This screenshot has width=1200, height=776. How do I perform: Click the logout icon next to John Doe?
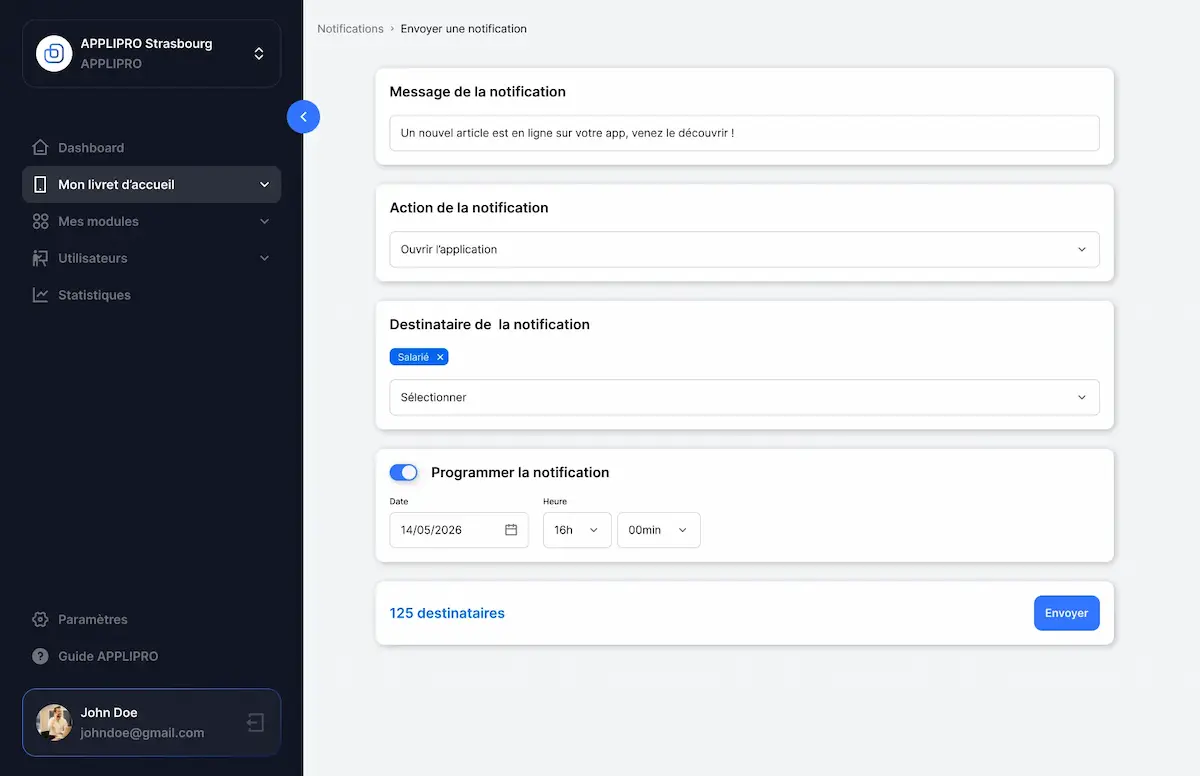255,722
